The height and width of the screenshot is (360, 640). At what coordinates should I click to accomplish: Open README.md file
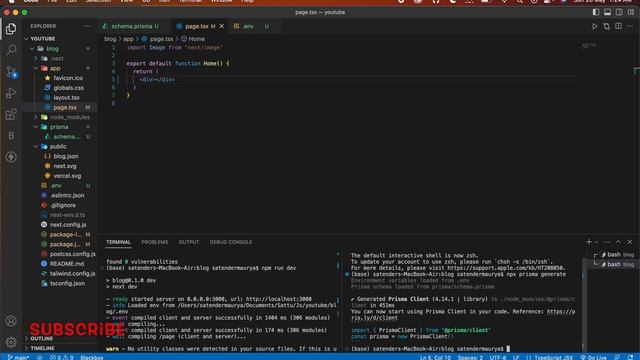coord(67,264)
